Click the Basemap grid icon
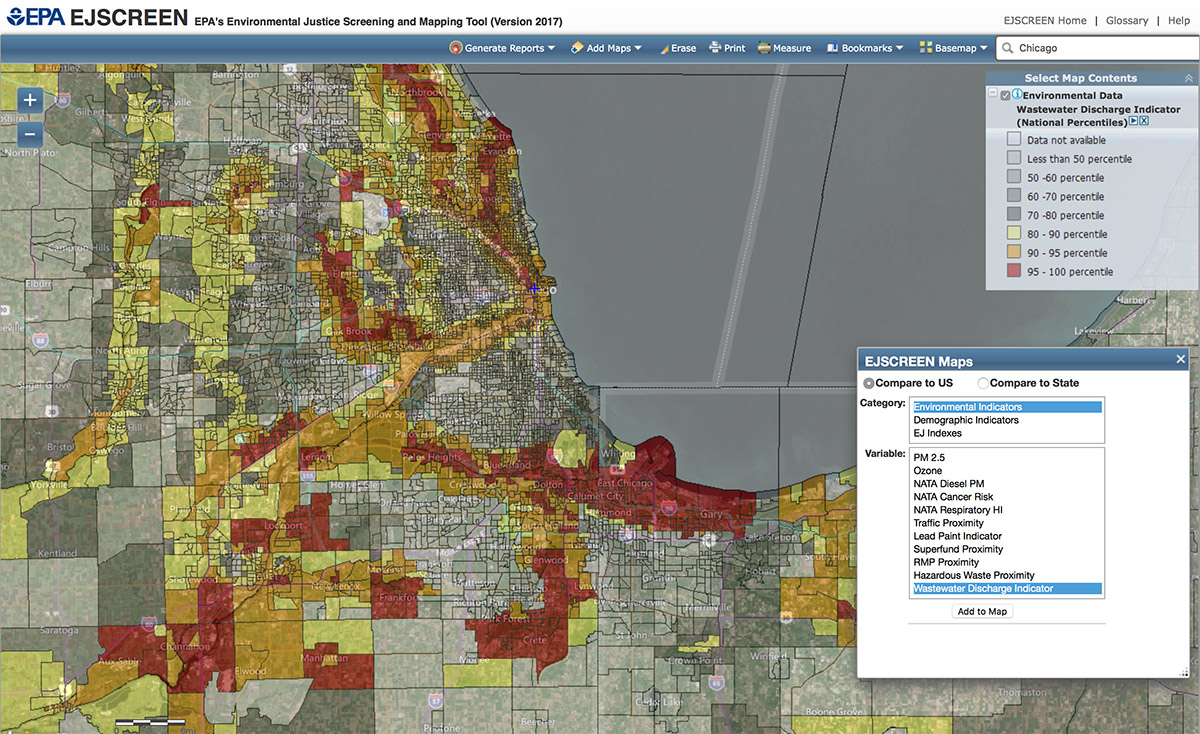The image size is (1200, 734). (x=926, y=48)
